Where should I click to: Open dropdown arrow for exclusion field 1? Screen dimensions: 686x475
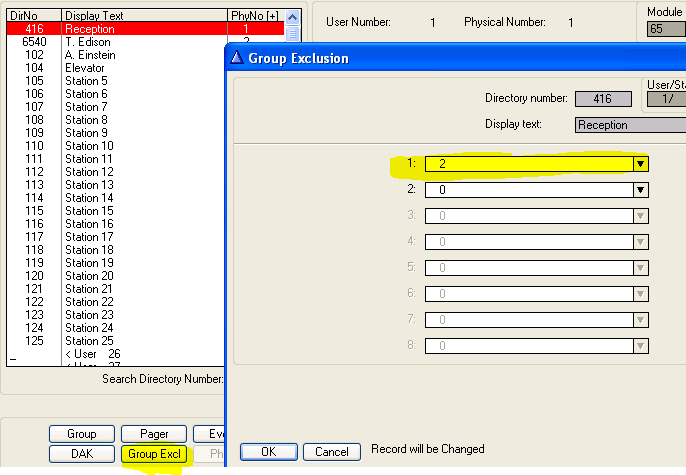(640, 163)
